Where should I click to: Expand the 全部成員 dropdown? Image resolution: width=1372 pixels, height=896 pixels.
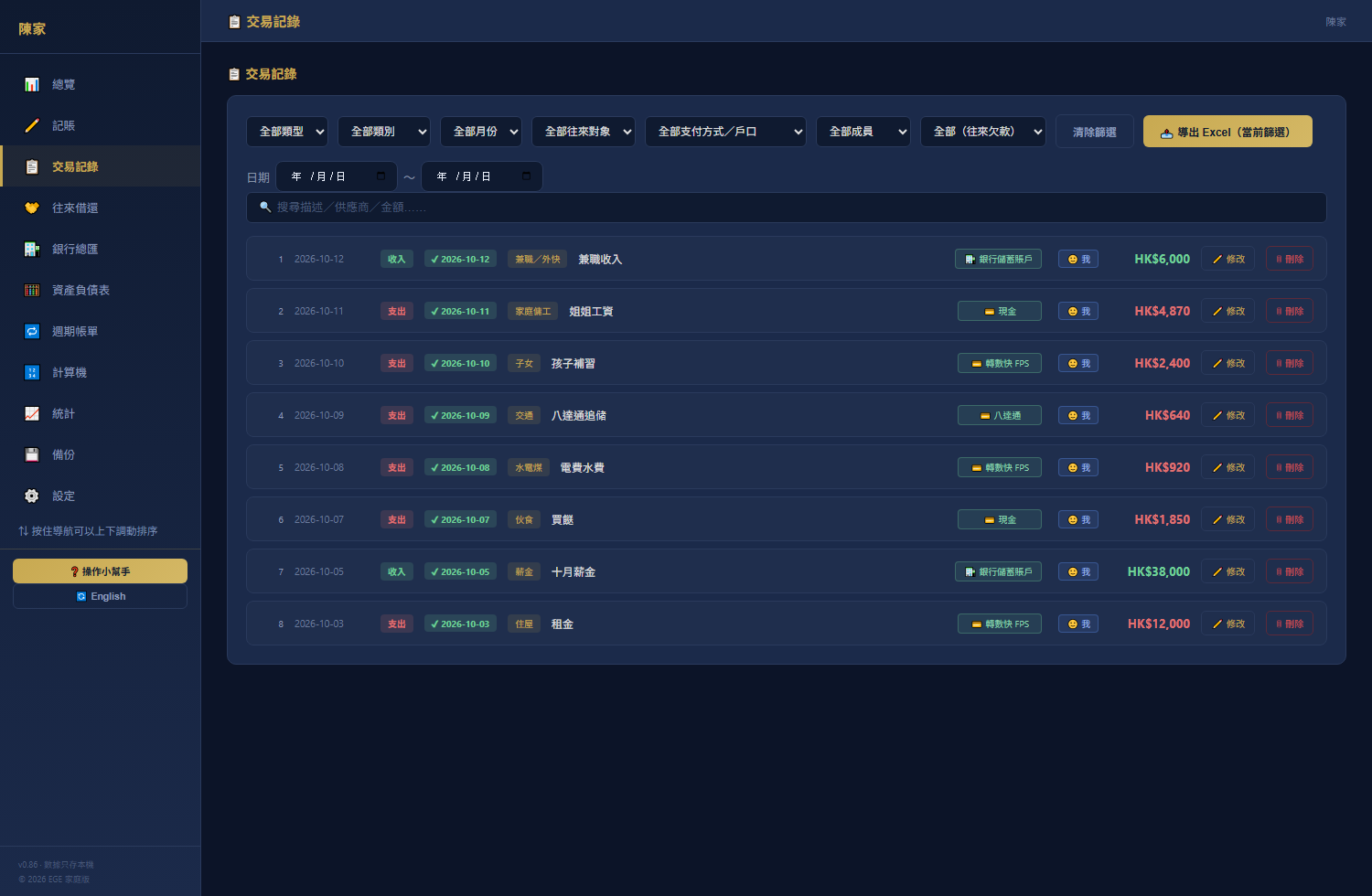pos(863,132)
